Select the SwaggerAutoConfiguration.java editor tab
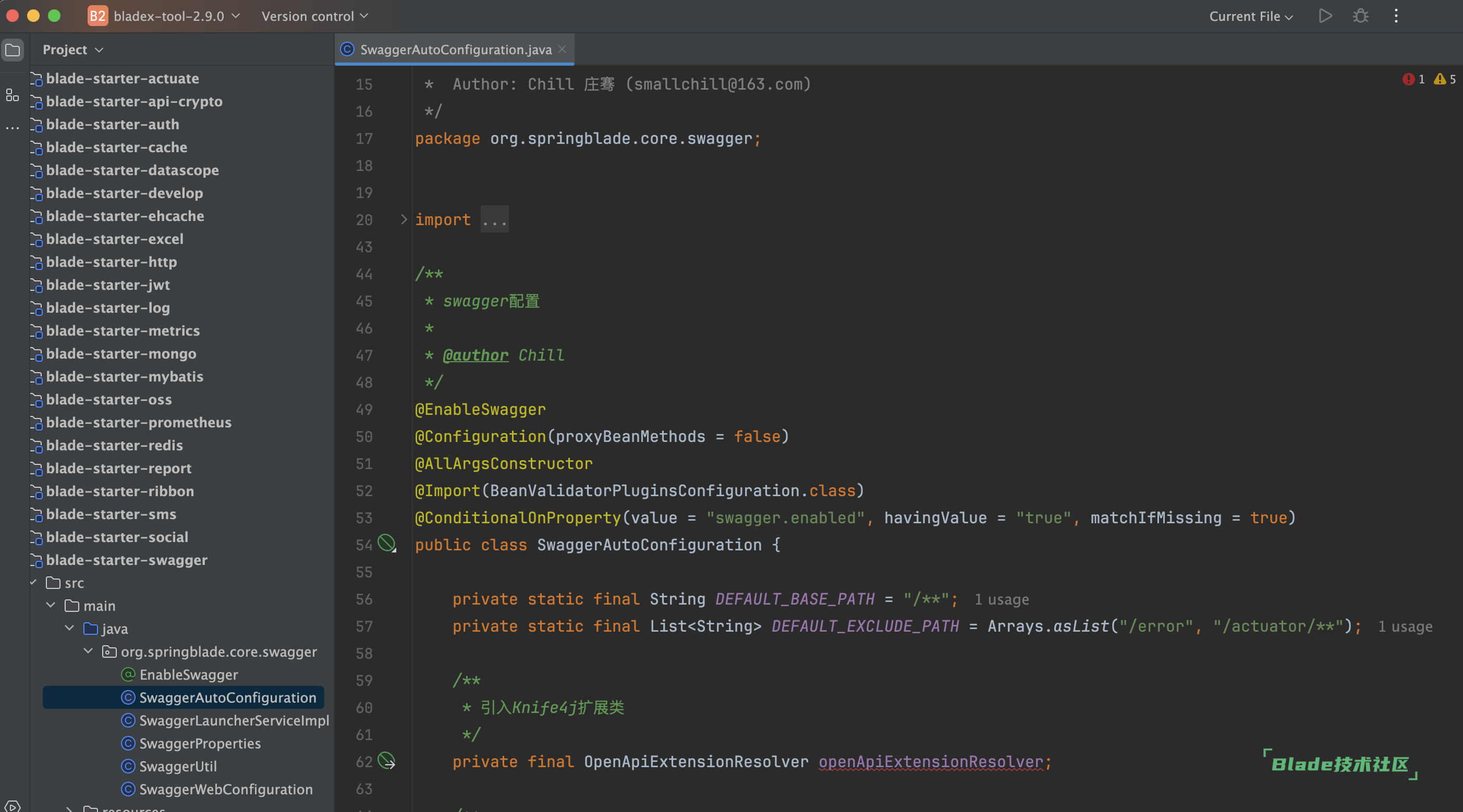This screenshot has height=812, width=1463. [454, 50]
